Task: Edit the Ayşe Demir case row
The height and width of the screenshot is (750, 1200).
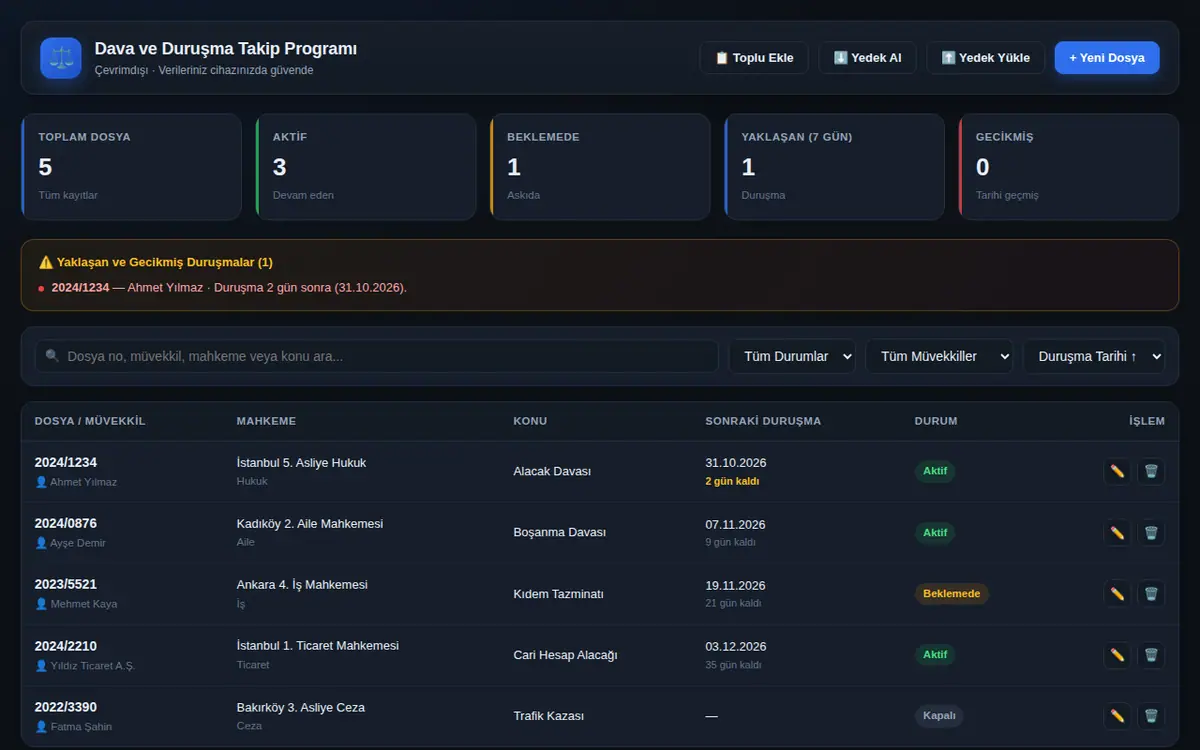Action: pyautogui.click(x=1117, y=533)
